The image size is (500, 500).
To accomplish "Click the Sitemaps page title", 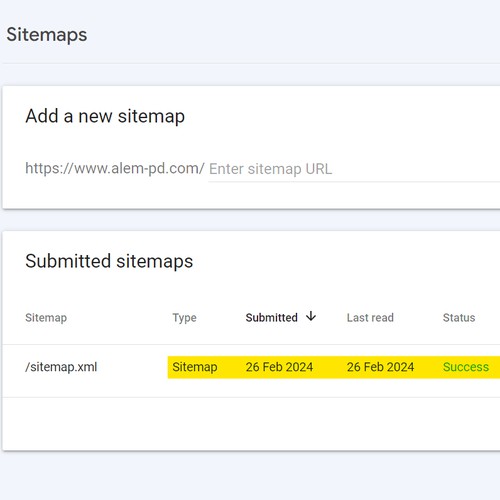I will pyautogui.click(x=47, y=35).
